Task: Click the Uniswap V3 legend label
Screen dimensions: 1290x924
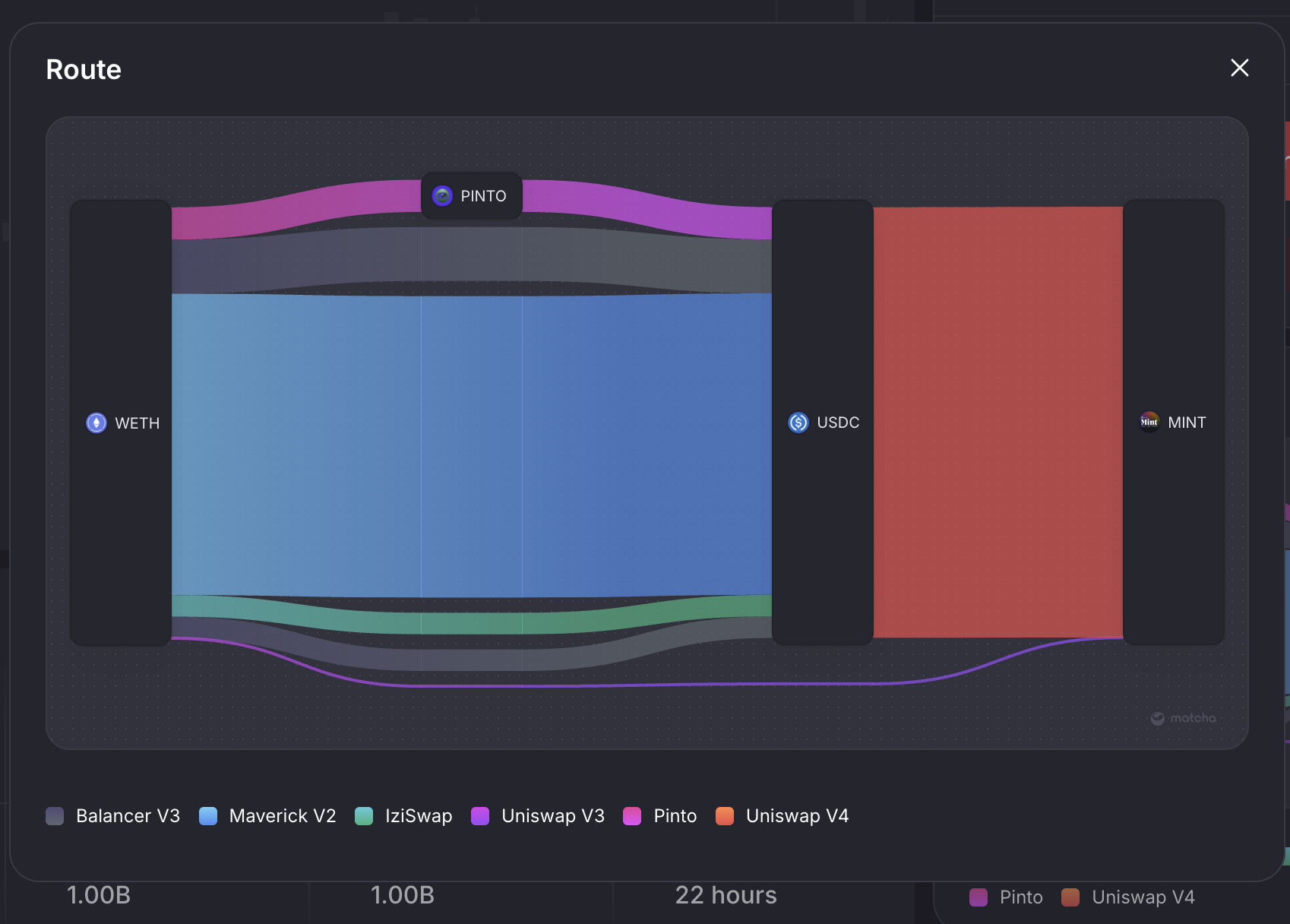Action: [x=553, y=816]
